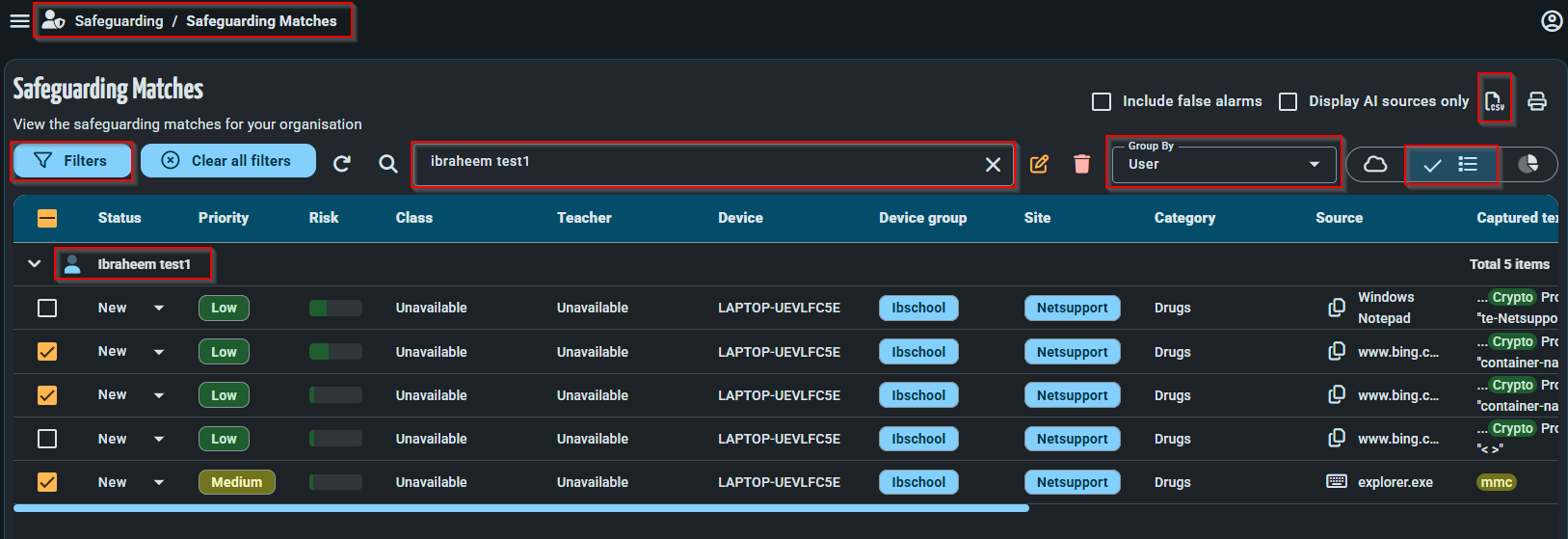Tick the Include false alarms checkbox
This screenshot has width=1568, height=539.
click(1102, 101)
